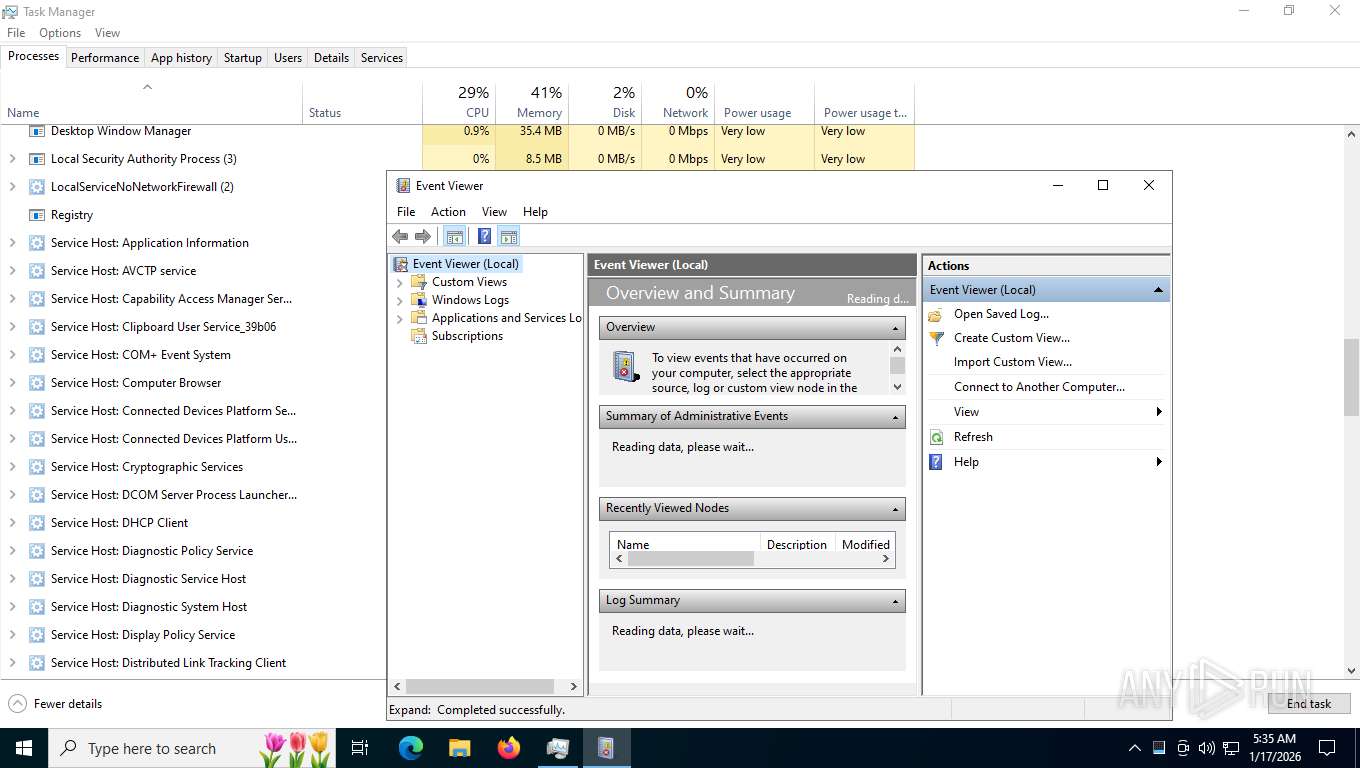Screen dimensions: 1360x768
Task: Collapse the Recently Viewed Nodes section
Action: click(x=895, y=509)
